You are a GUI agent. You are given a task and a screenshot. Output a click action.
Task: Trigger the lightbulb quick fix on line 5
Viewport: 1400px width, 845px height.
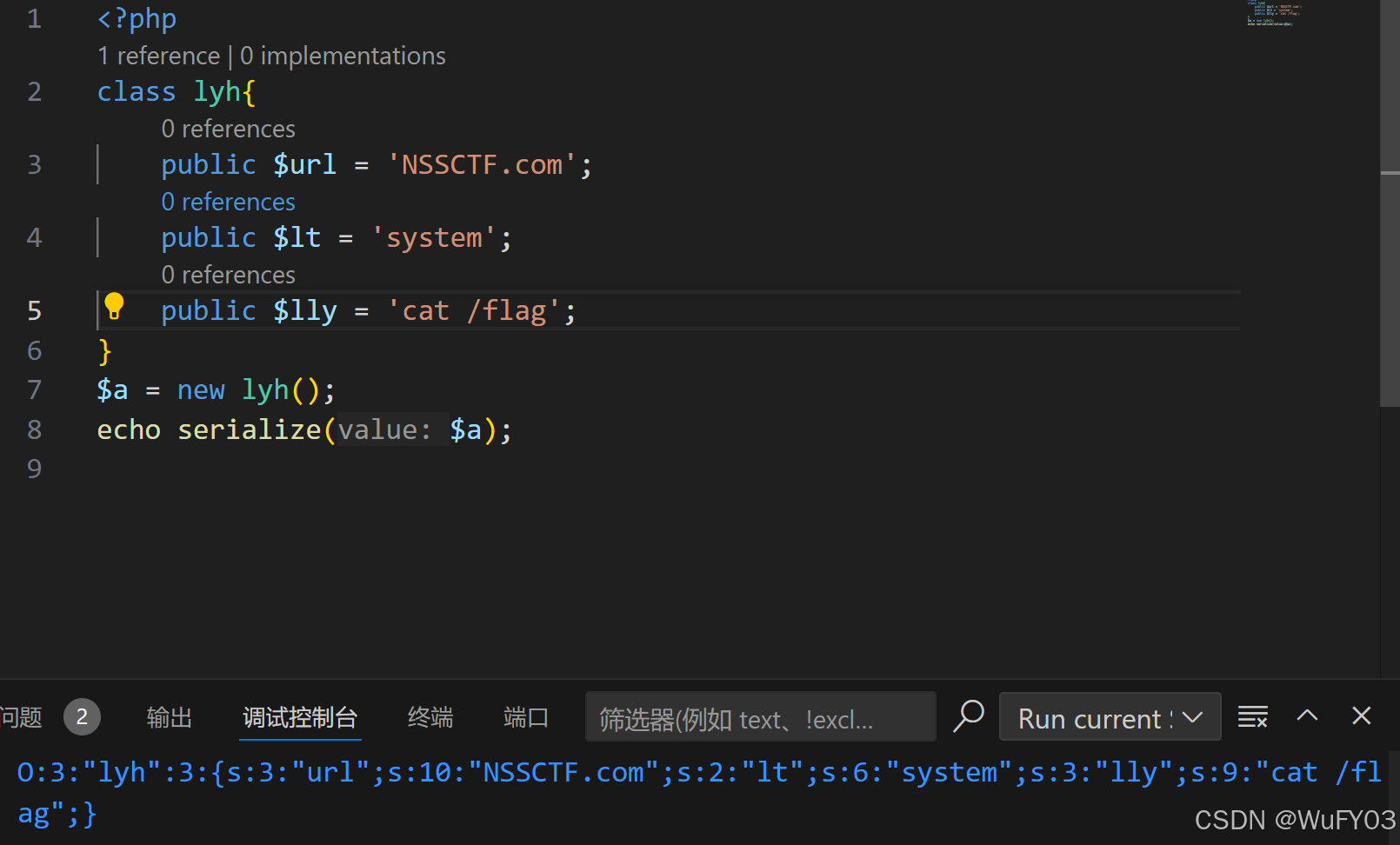tap(114, 305)
